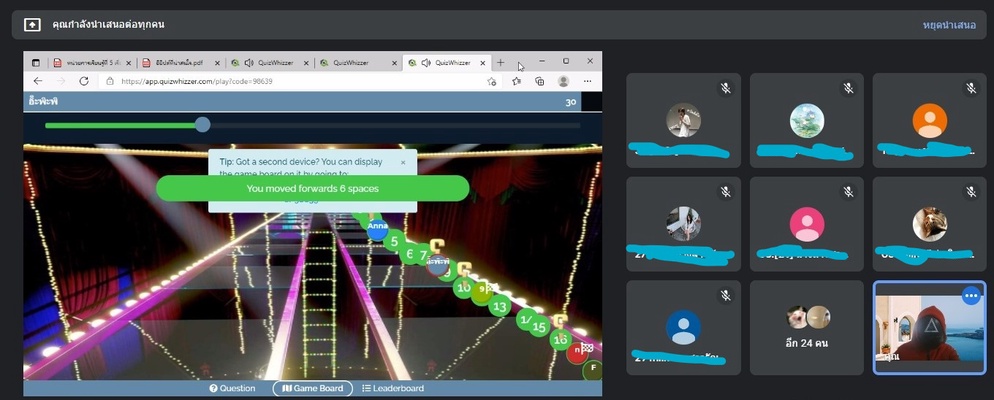This screenshot has height=400, width=994.
Task: Click the คุณกำลังนำเสนอต่อทุกคน banner text
Action: pos(108,25)
